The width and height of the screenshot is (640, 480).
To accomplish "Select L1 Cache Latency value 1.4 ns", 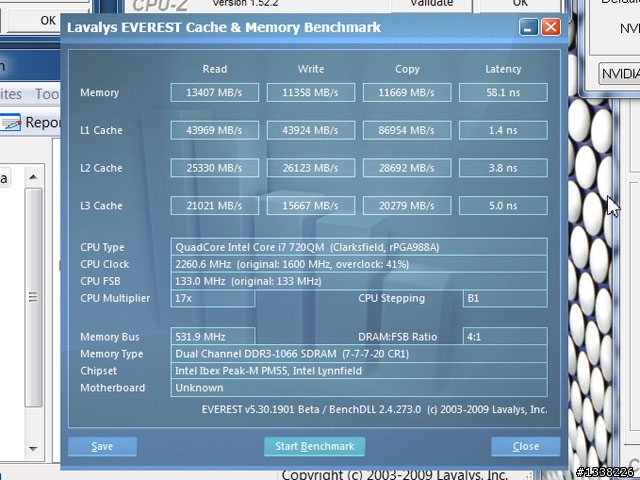I will (503, 130).
